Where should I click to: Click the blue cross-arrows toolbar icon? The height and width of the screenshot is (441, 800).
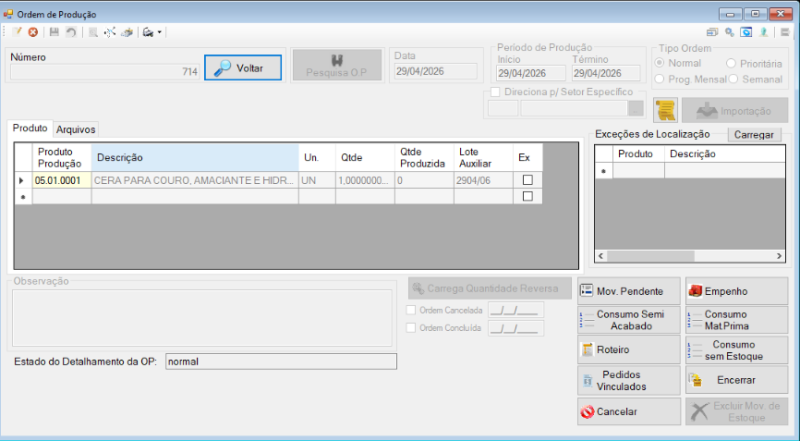(x=110, y=32)
